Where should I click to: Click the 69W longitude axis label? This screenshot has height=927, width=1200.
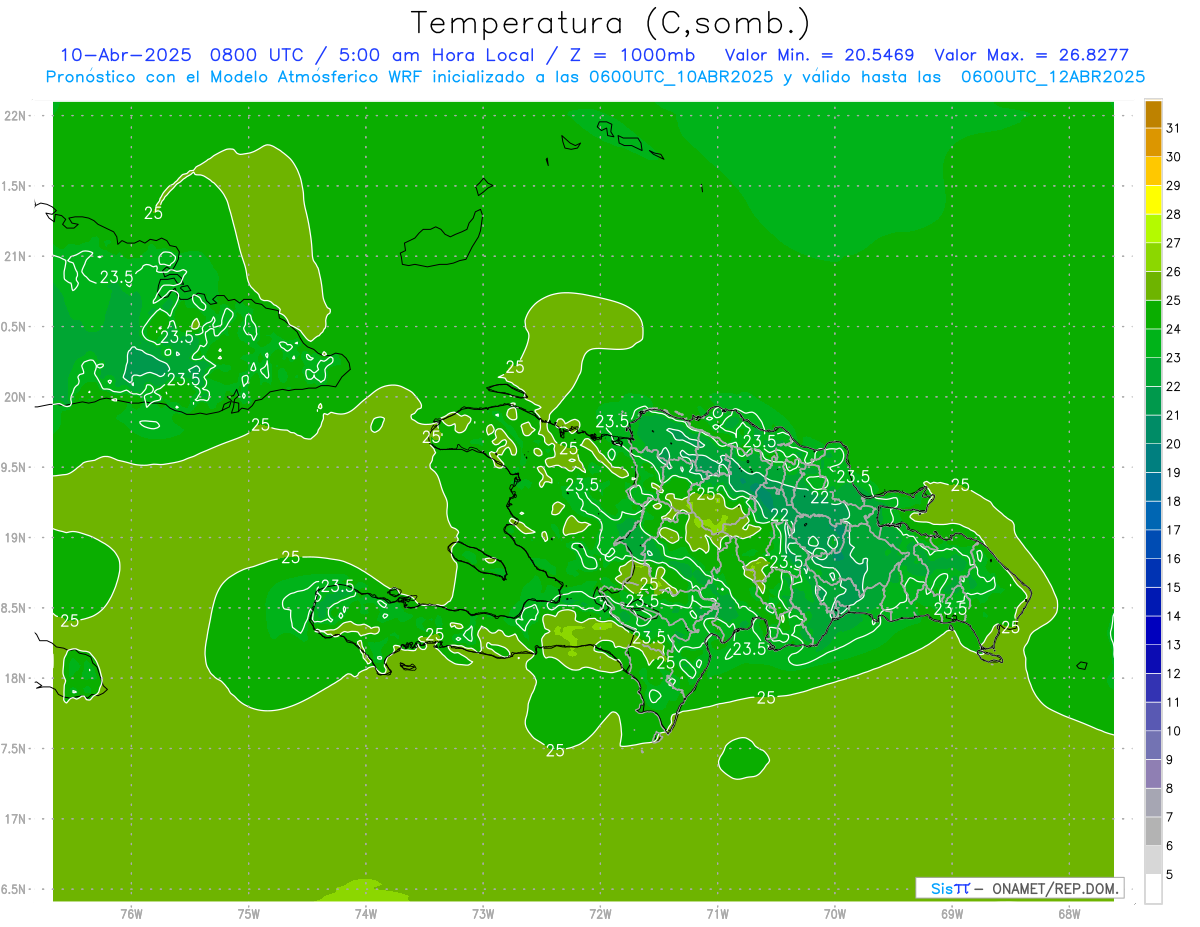tap(952, 913)
